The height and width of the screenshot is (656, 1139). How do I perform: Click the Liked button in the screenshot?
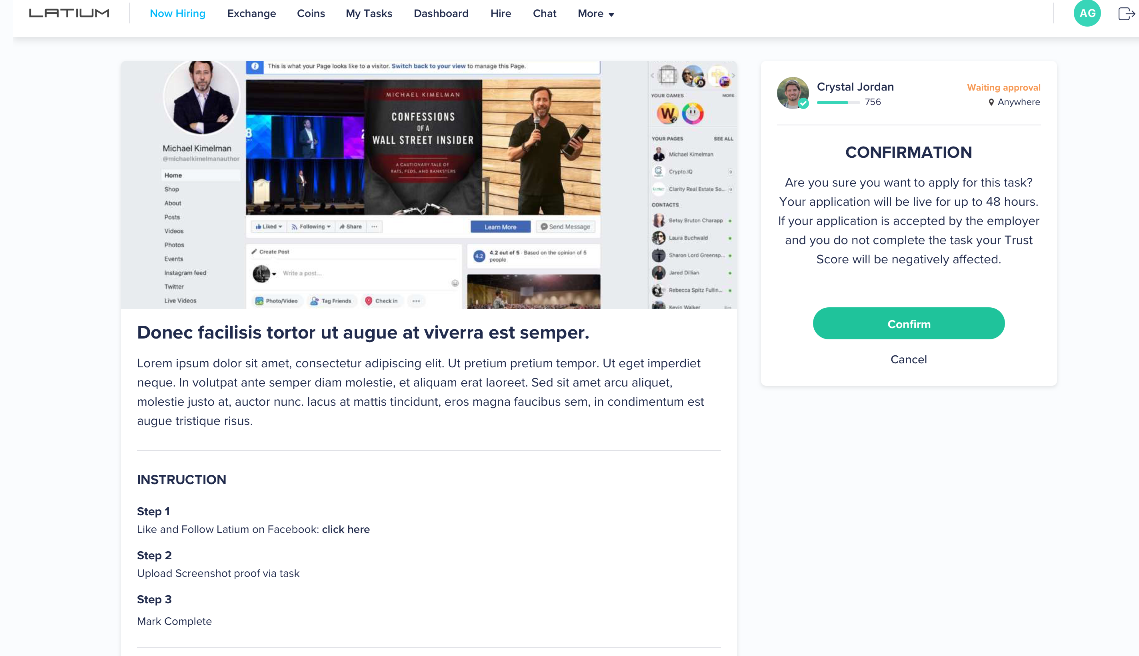[268, 227]
